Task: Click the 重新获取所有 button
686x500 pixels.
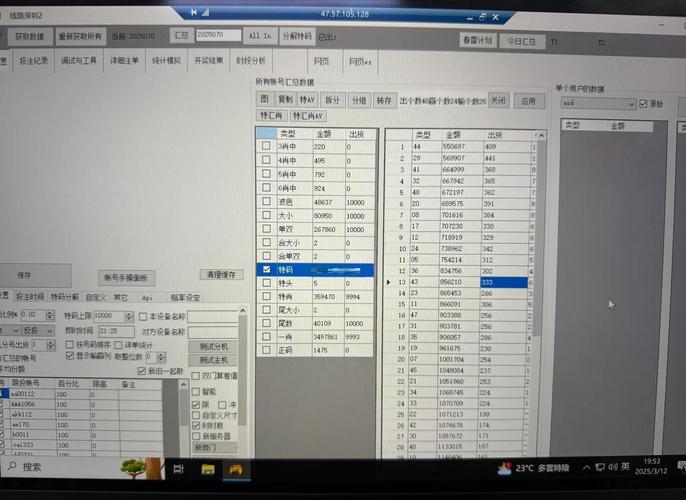Action: tap(80, 36)
